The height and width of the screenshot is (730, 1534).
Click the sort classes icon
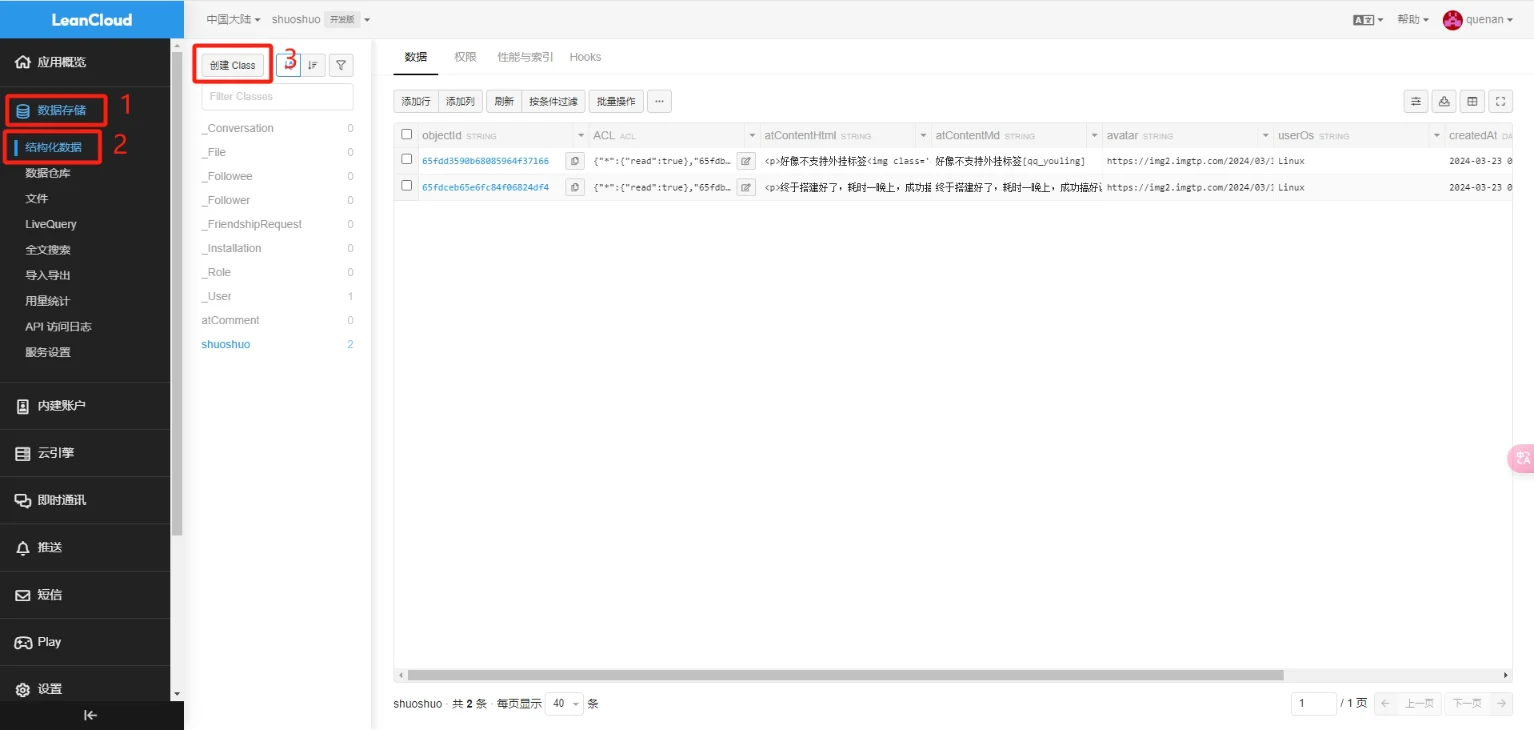pyautogui.click(x=313, y=65)
